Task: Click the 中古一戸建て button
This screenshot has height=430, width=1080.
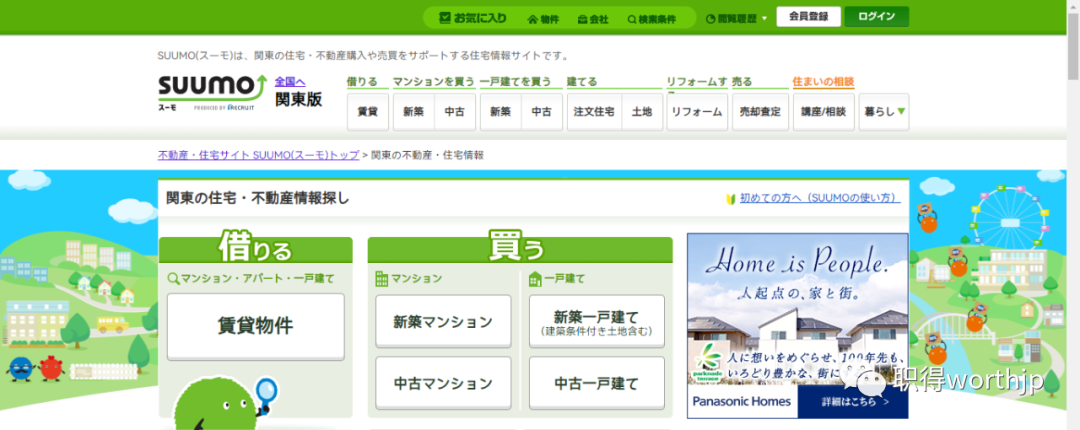Action: point(596,383)
